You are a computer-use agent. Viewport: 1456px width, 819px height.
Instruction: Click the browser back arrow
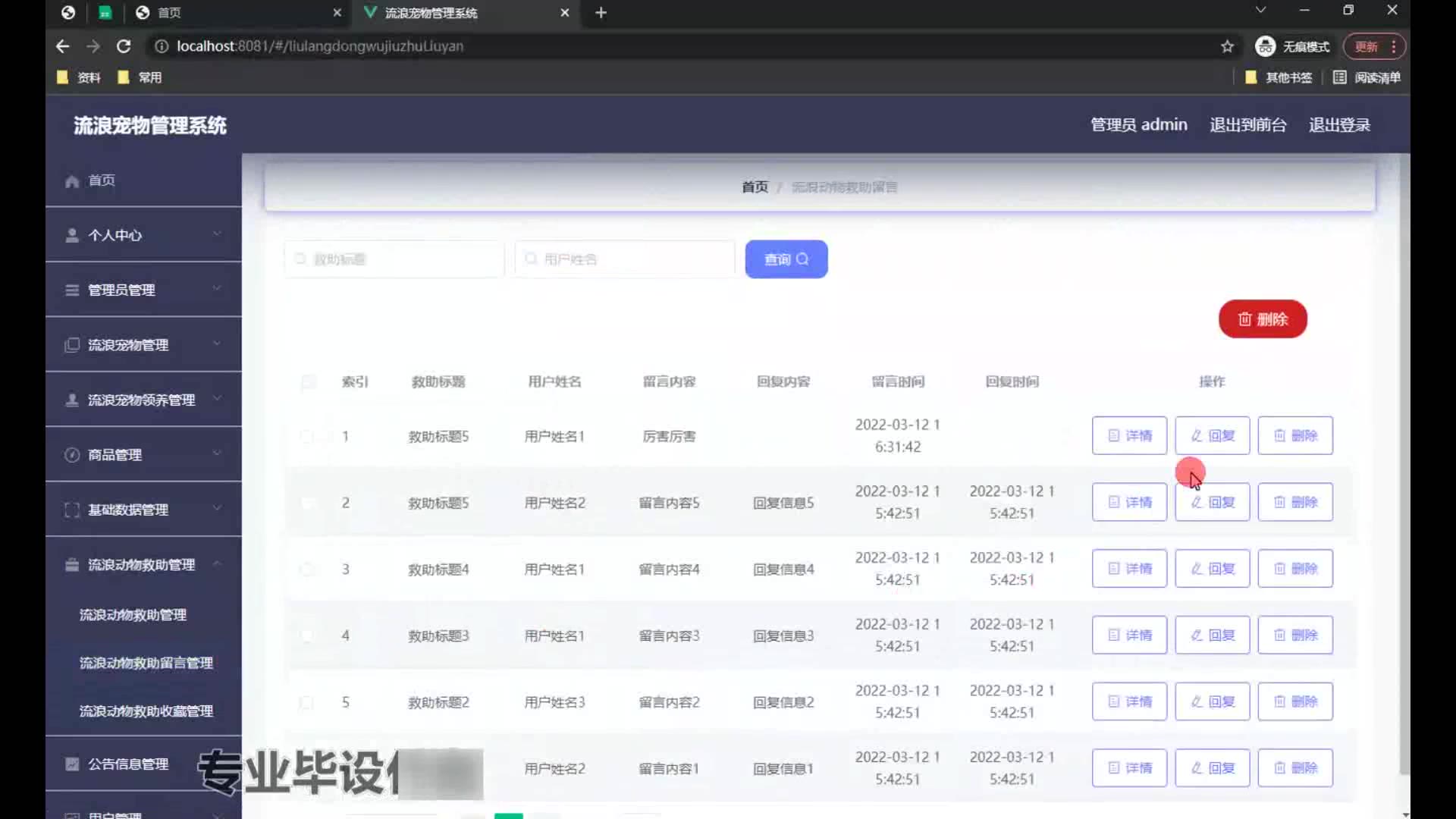click(x=63, y=46)
